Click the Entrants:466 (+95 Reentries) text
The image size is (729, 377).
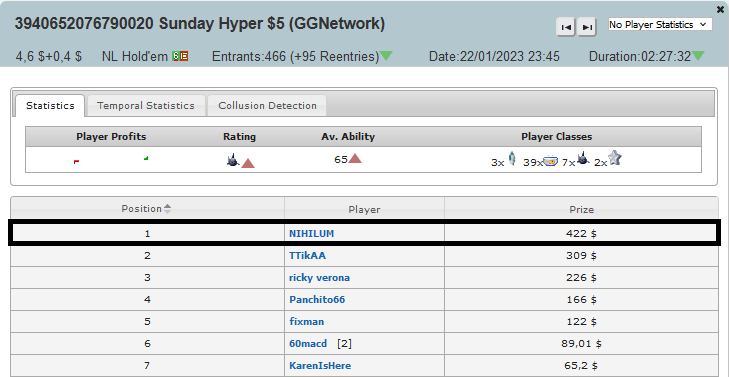(x=296, y=57)
